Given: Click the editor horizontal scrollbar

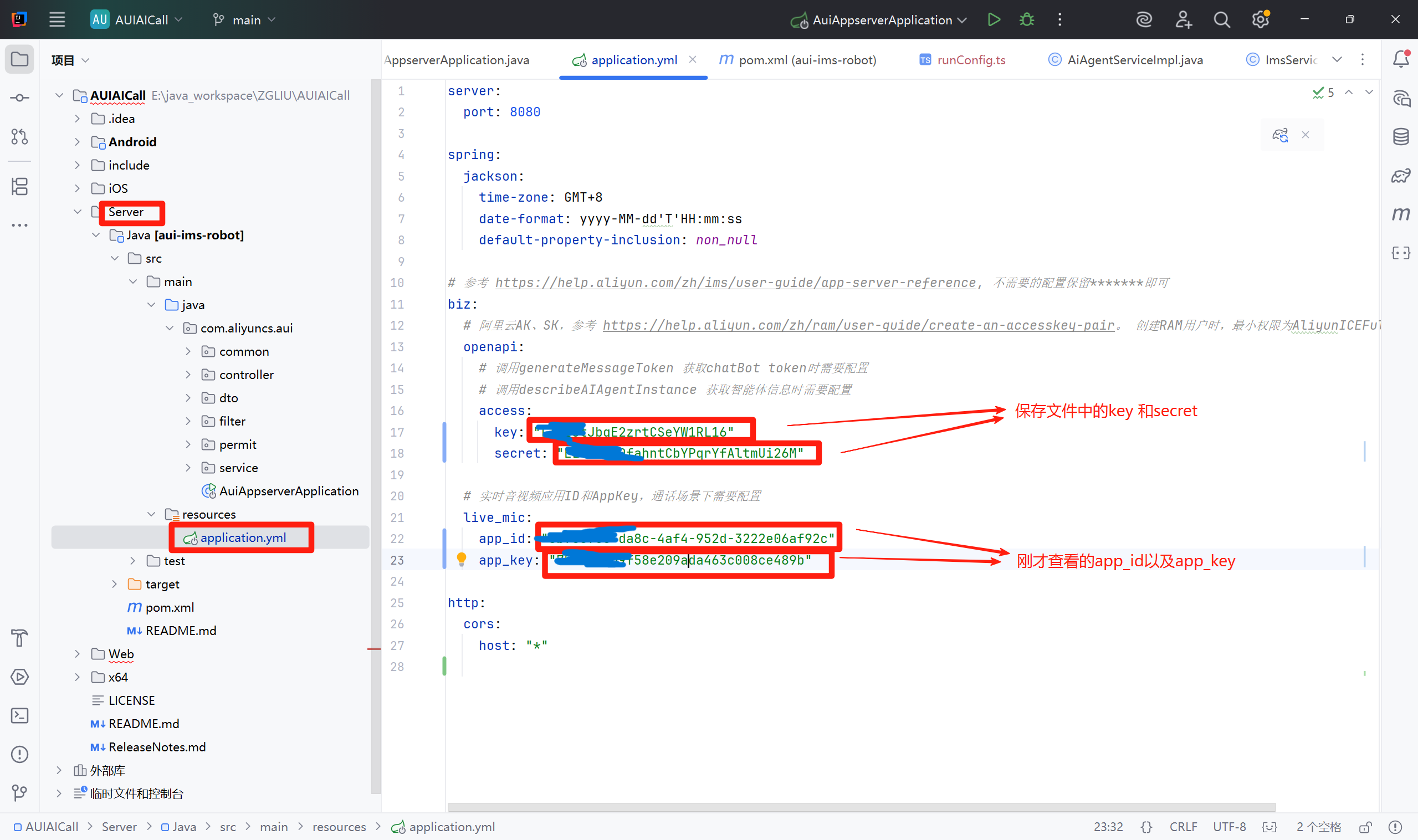Looking at the screenshot, I should click(x=861, y=807).
